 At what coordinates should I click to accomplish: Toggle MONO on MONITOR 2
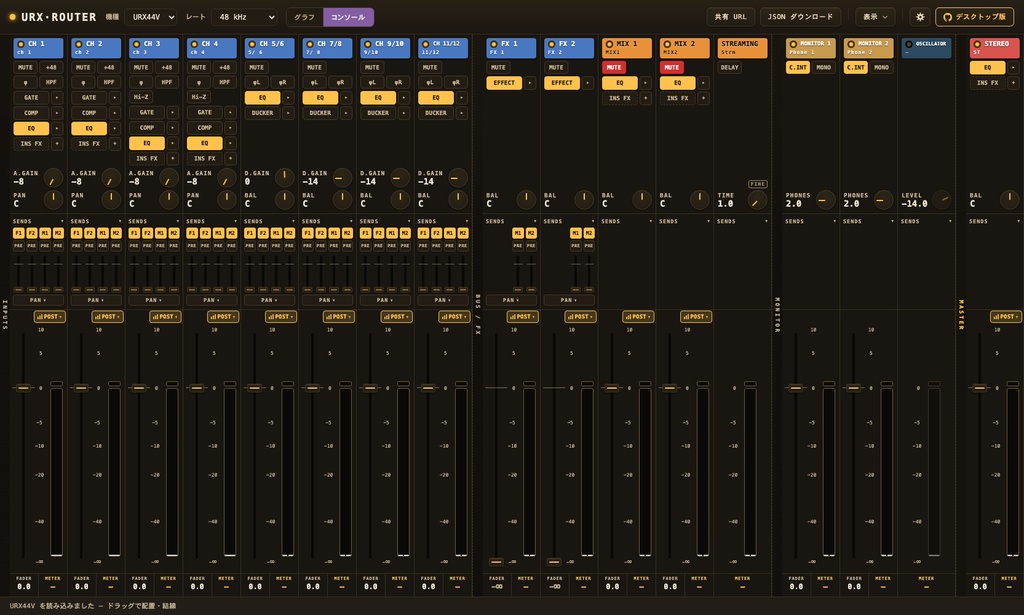tap(881, 67)
